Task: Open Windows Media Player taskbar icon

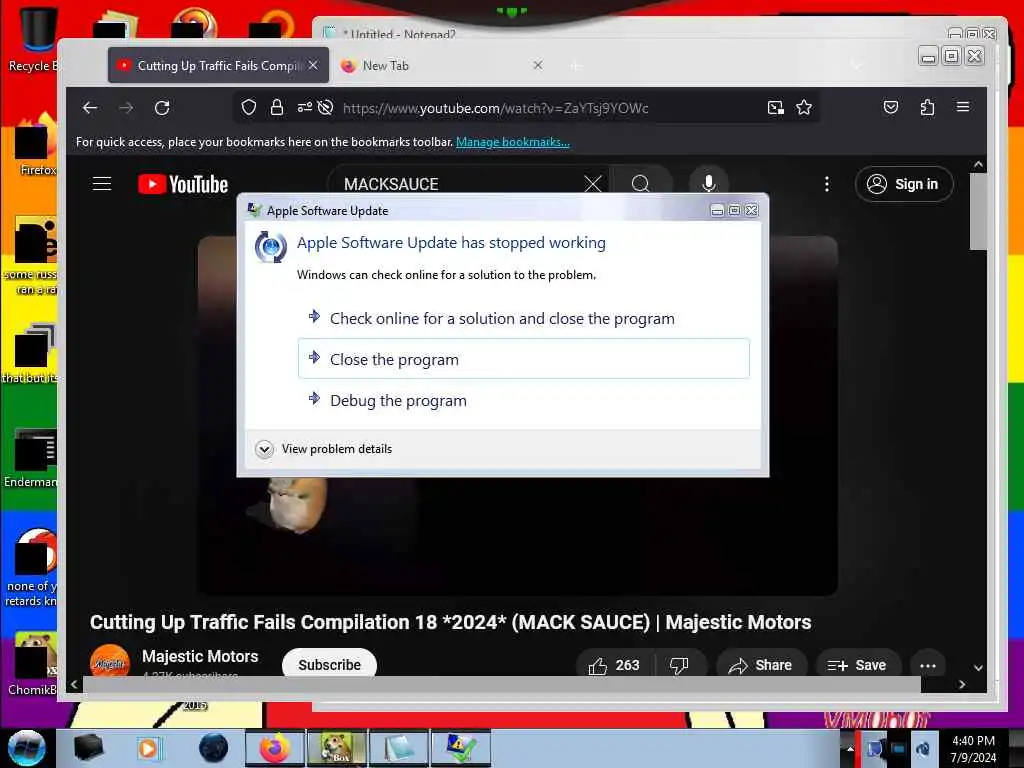Action: point(148,748)
